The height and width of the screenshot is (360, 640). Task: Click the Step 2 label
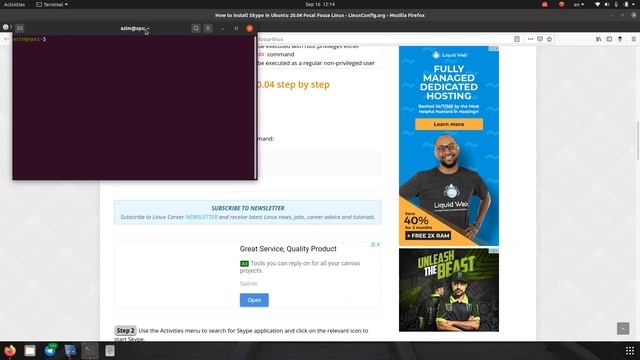pyautogui.click(x=125, y=331)
